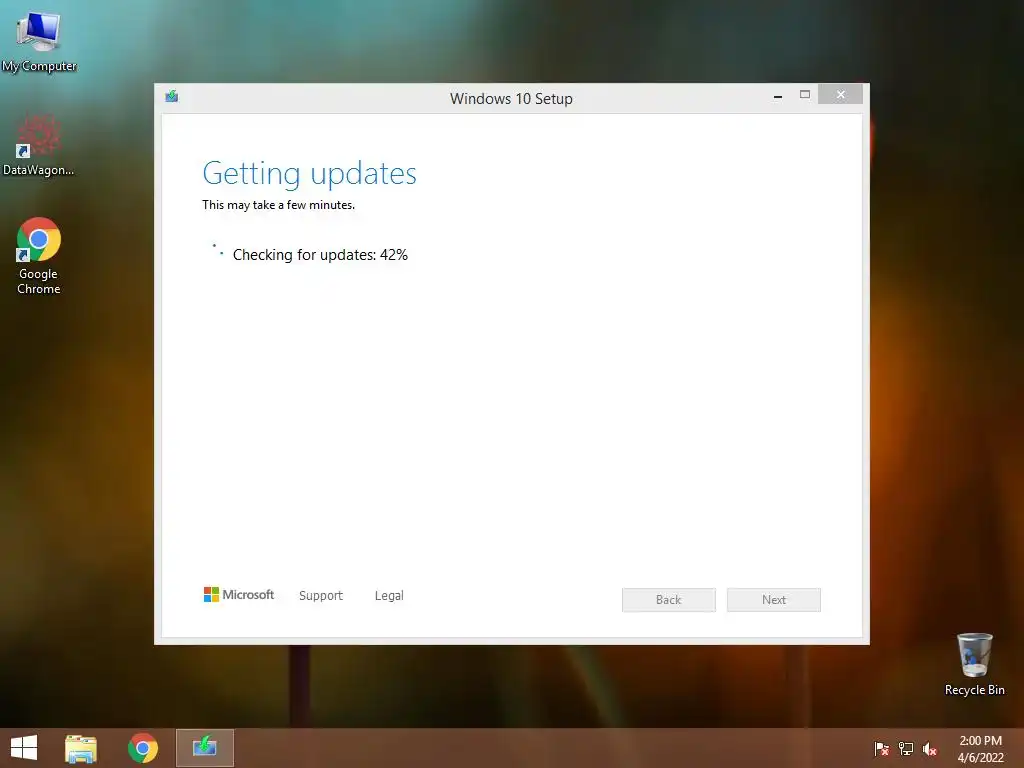Viewport: 1024px width, 768px height.
Task: Click the Setup icon in the title bar
Action: 172,97
